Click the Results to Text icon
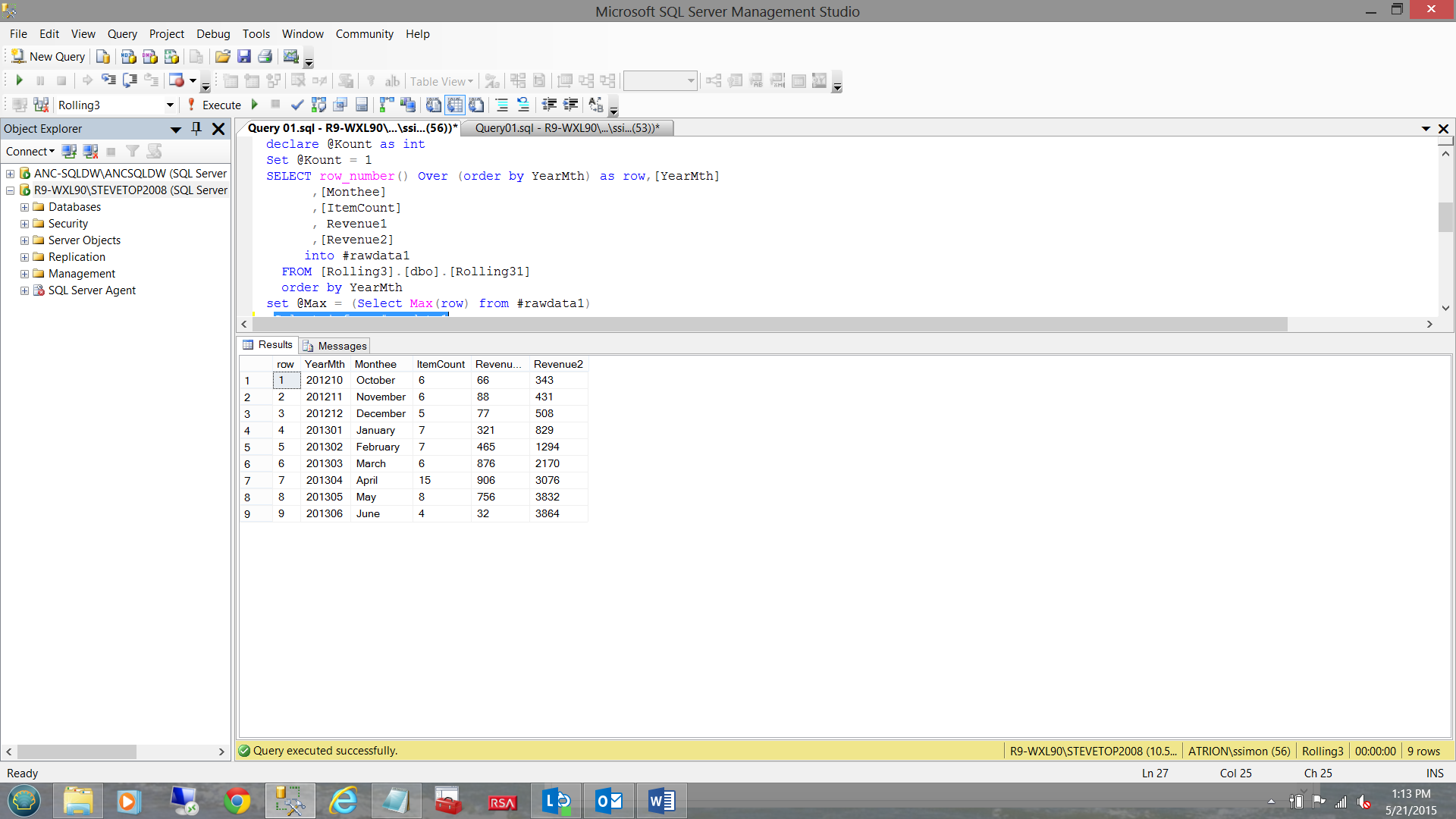The width and height of the screenshot is (1456, 819). 433,105
